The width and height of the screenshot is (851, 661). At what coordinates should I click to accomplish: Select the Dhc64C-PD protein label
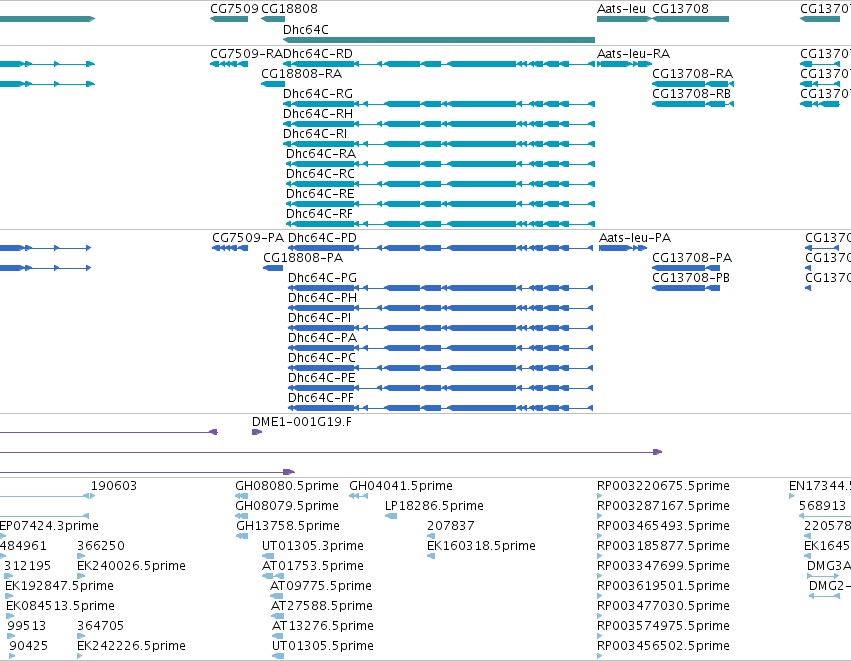tap(322, 238)
